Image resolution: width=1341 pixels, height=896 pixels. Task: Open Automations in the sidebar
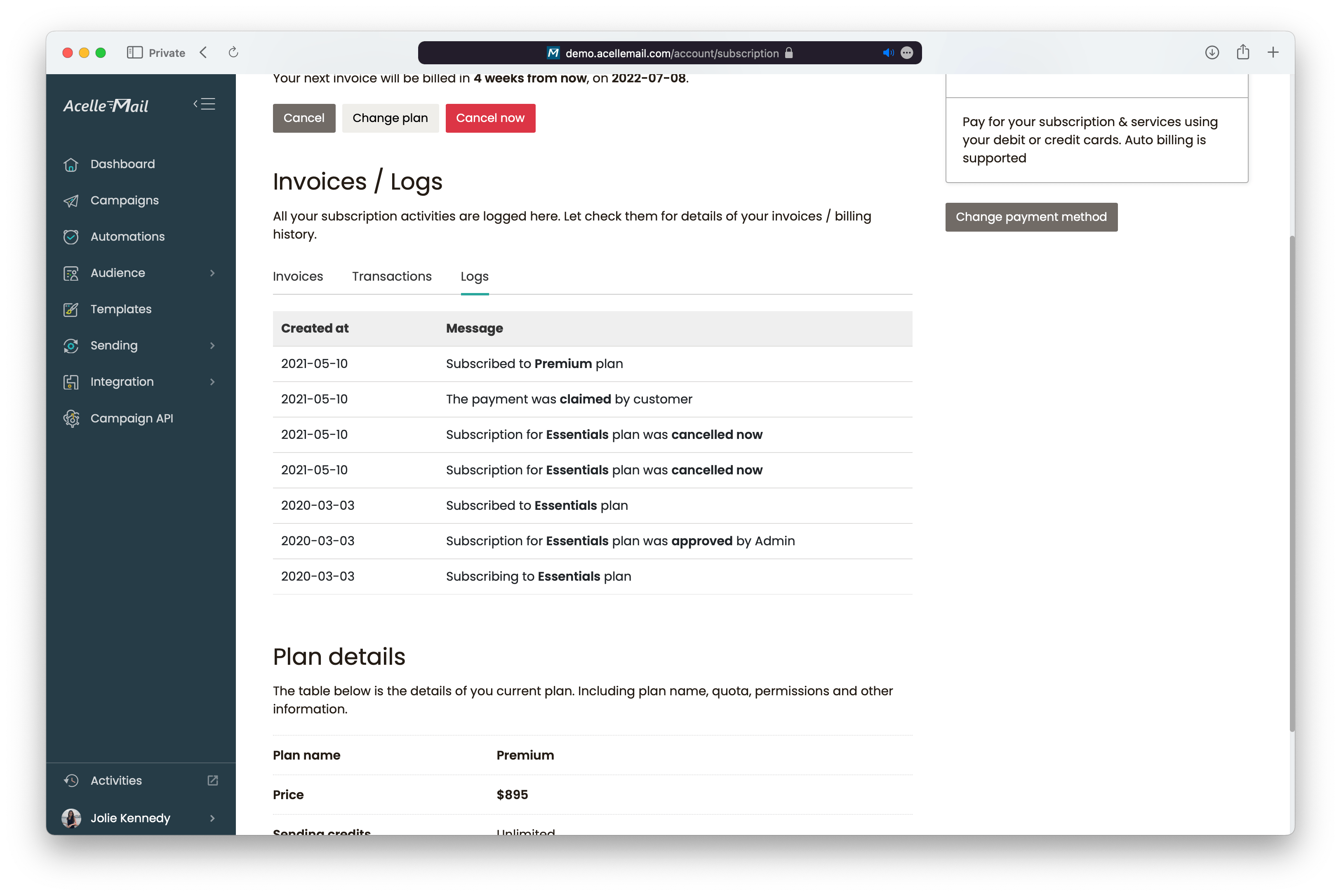(x=127, y=237)
